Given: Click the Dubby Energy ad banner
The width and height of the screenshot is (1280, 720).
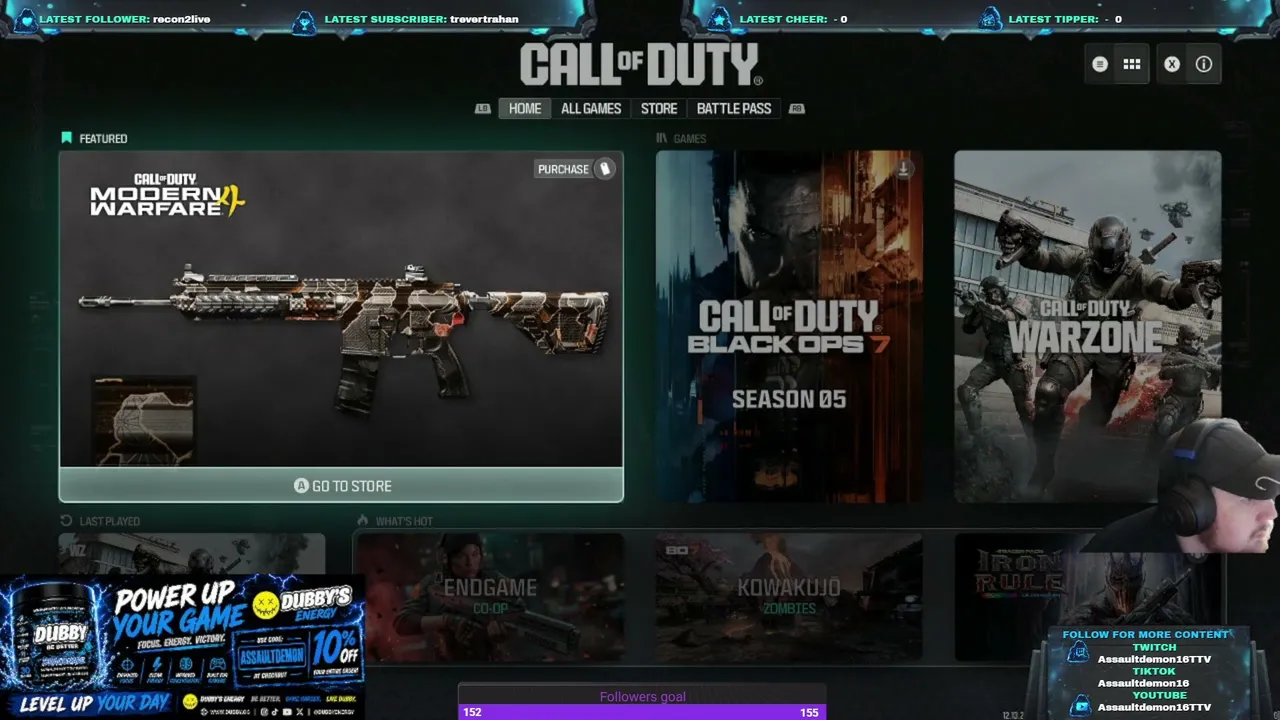Looking at the screenshot, I should [x=182, y=647].
